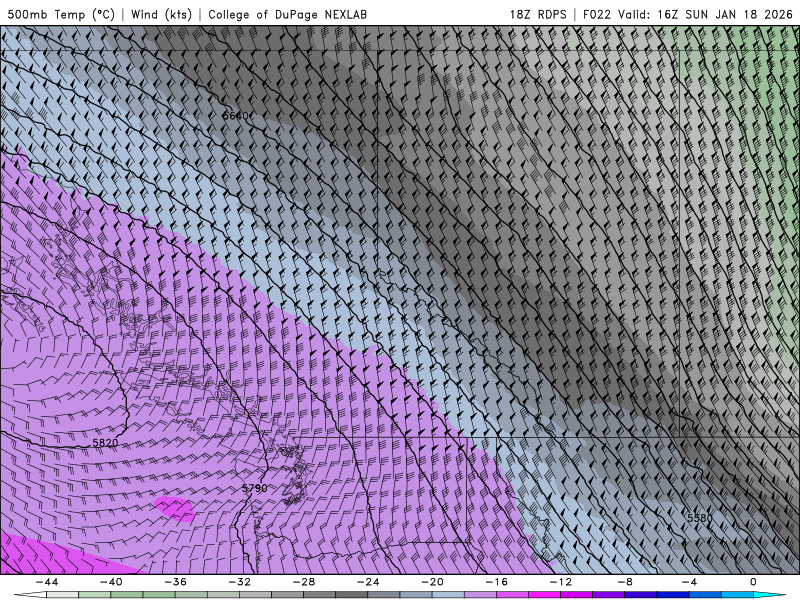Click the "F022" forecast hour text
This screenshot has width=800, height=600.
coord(596,14)
